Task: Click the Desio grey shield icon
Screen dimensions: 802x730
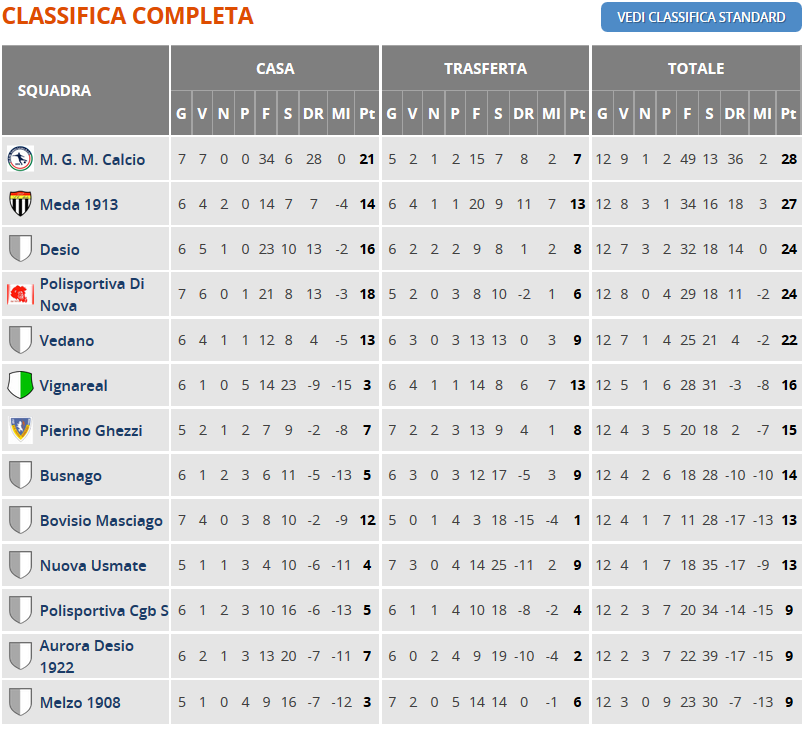Action: (x=20, y=249)
